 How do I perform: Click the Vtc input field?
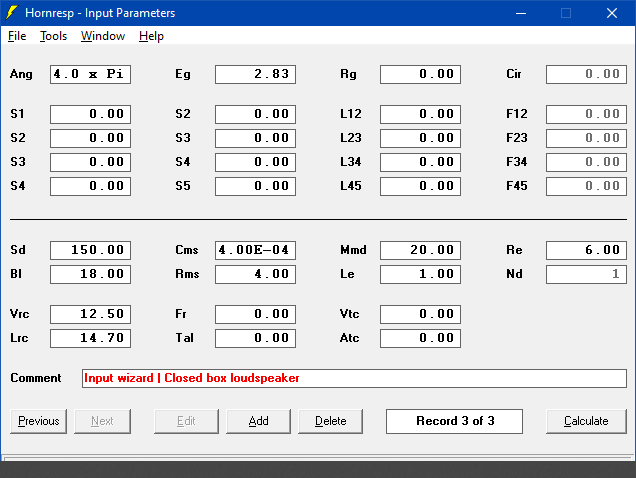coord(420,314)
